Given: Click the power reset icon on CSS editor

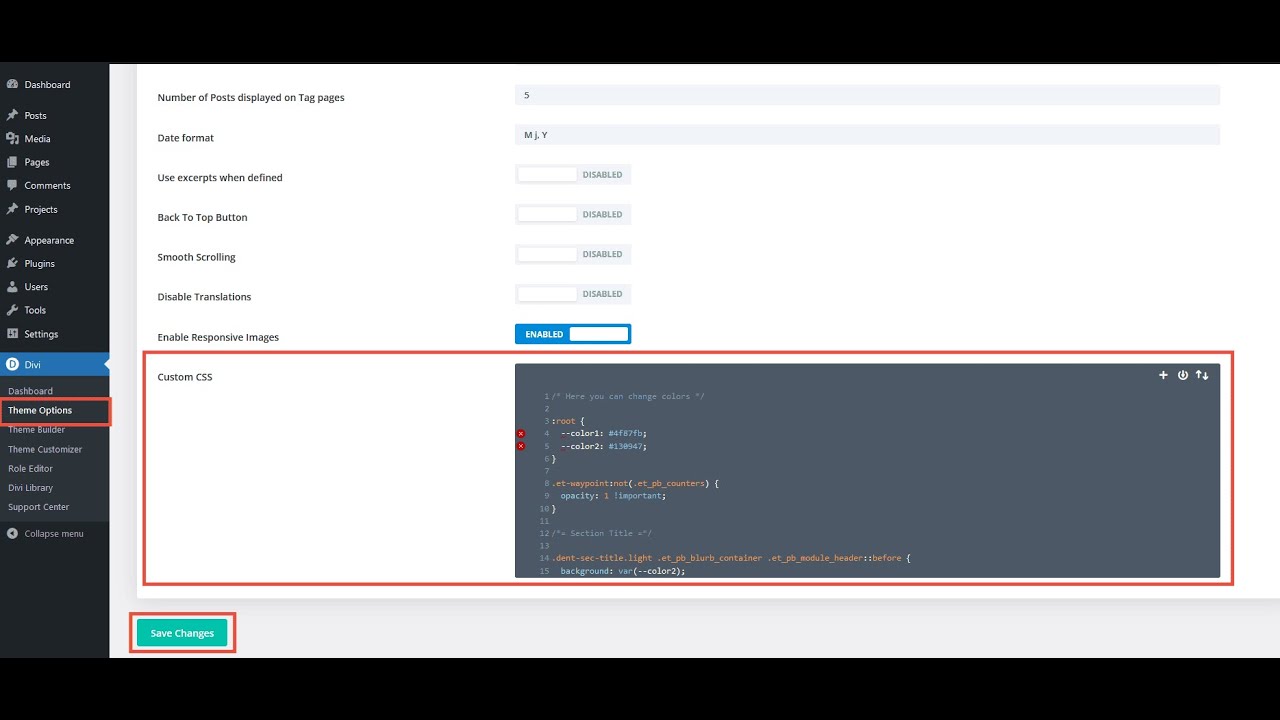Looking at the screenshot, I should 1183,375.
